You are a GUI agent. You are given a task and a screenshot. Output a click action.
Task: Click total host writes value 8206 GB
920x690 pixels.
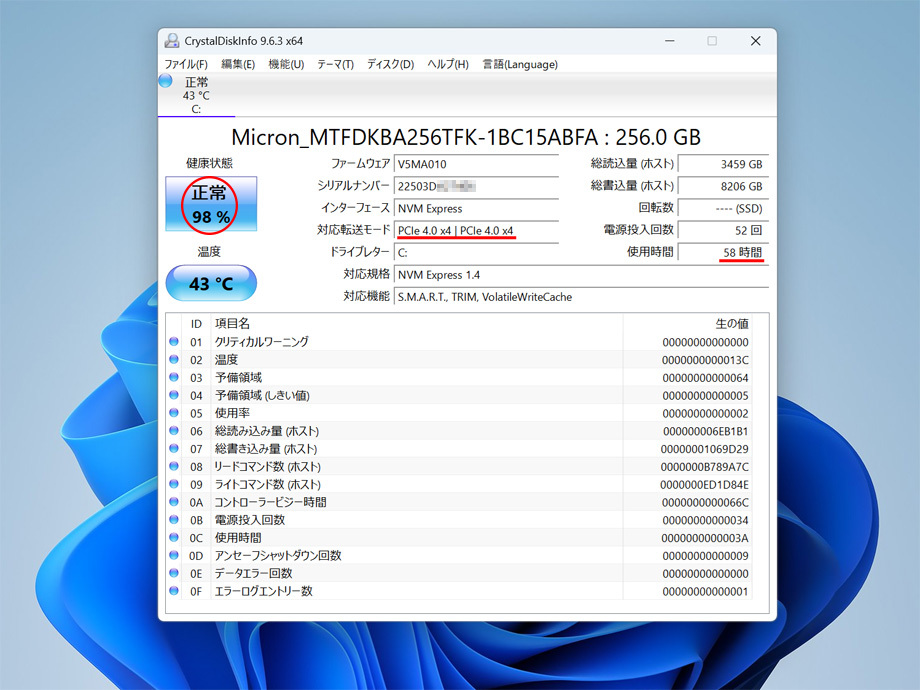(x=723, y=187)
